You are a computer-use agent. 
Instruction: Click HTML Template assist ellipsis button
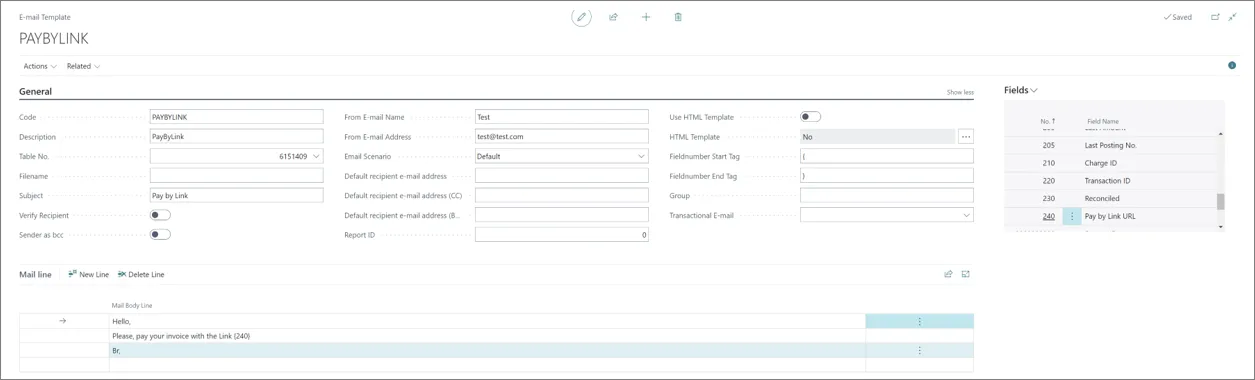[965, 137]
